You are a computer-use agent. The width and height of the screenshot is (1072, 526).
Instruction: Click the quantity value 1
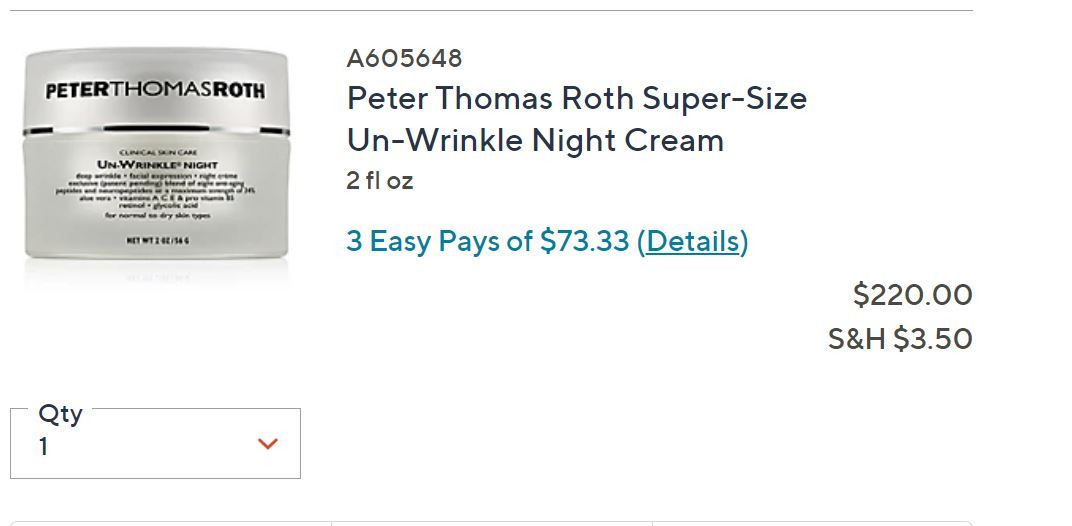point(44,447)
